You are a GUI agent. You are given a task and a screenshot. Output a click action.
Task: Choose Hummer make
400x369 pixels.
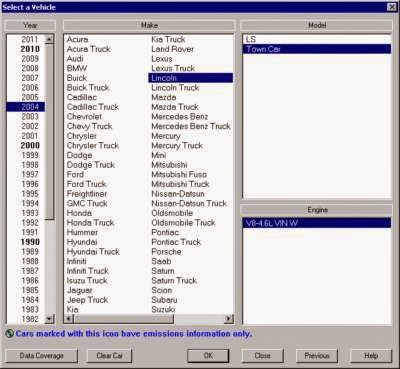[82, 232]
